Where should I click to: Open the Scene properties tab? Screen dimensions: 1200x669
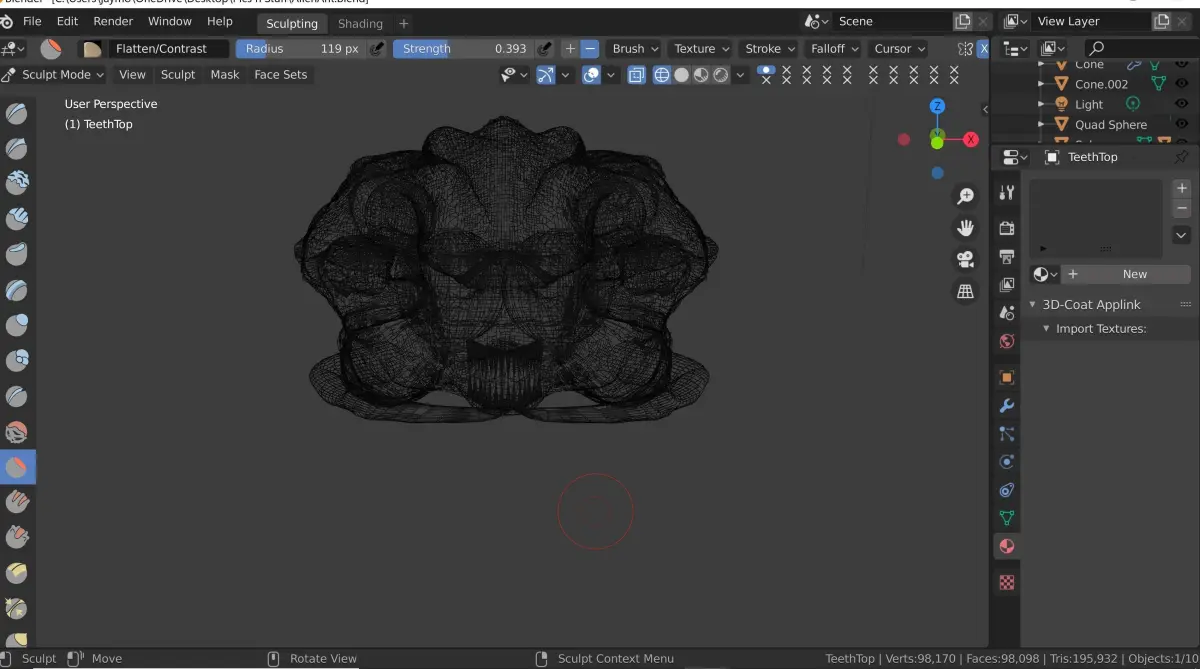(1007, 313)
